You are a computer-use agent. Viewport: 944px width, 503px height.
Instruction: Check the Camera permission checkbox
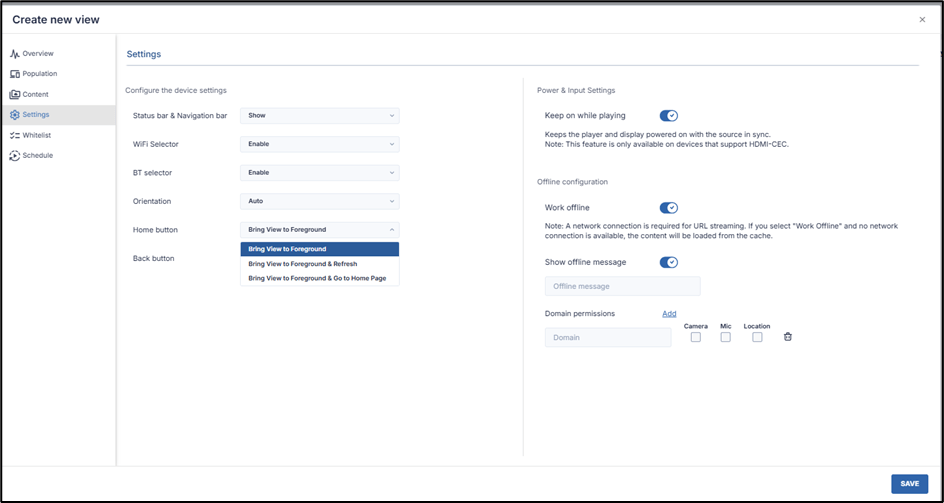click(696, 337)
